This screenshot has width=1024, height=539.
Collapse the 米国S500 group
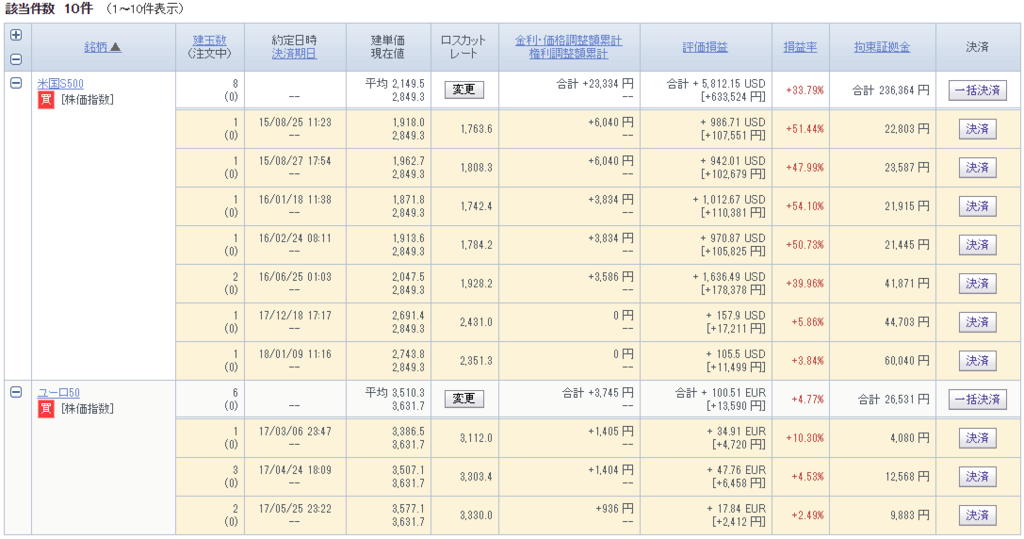[16, 83]
